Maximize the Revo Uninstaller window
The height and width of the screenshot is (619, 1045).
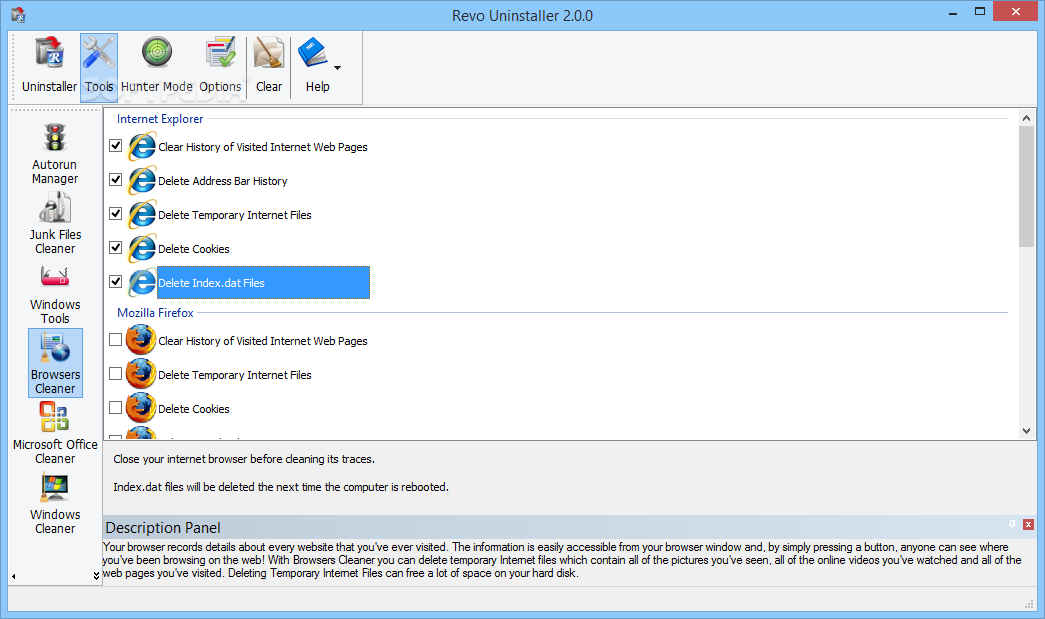(x=980, y=11)
